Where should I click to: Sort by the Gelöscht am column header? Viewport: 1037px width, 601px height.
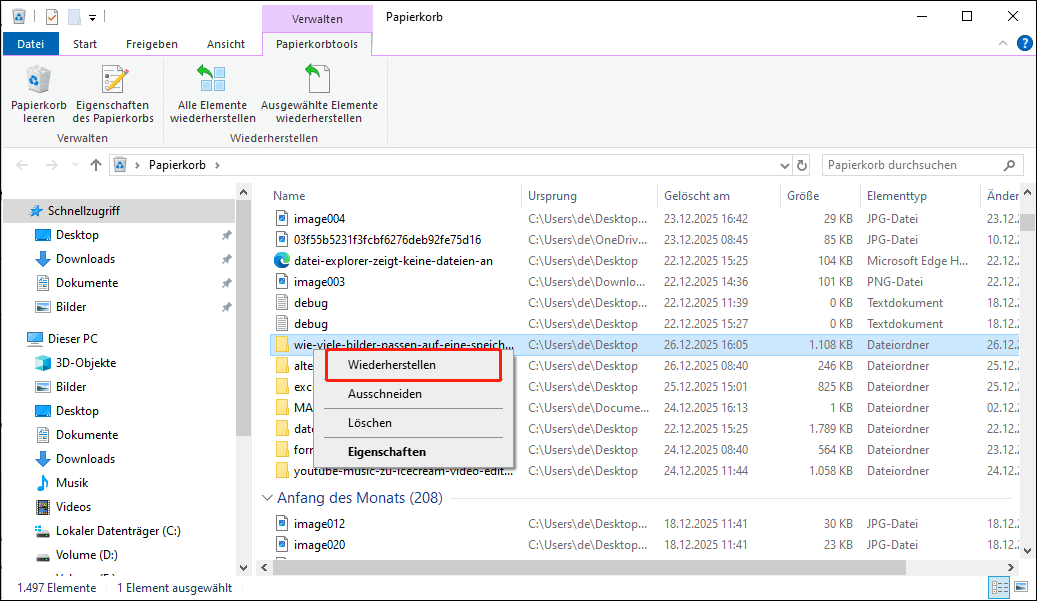tap(696, 196)
